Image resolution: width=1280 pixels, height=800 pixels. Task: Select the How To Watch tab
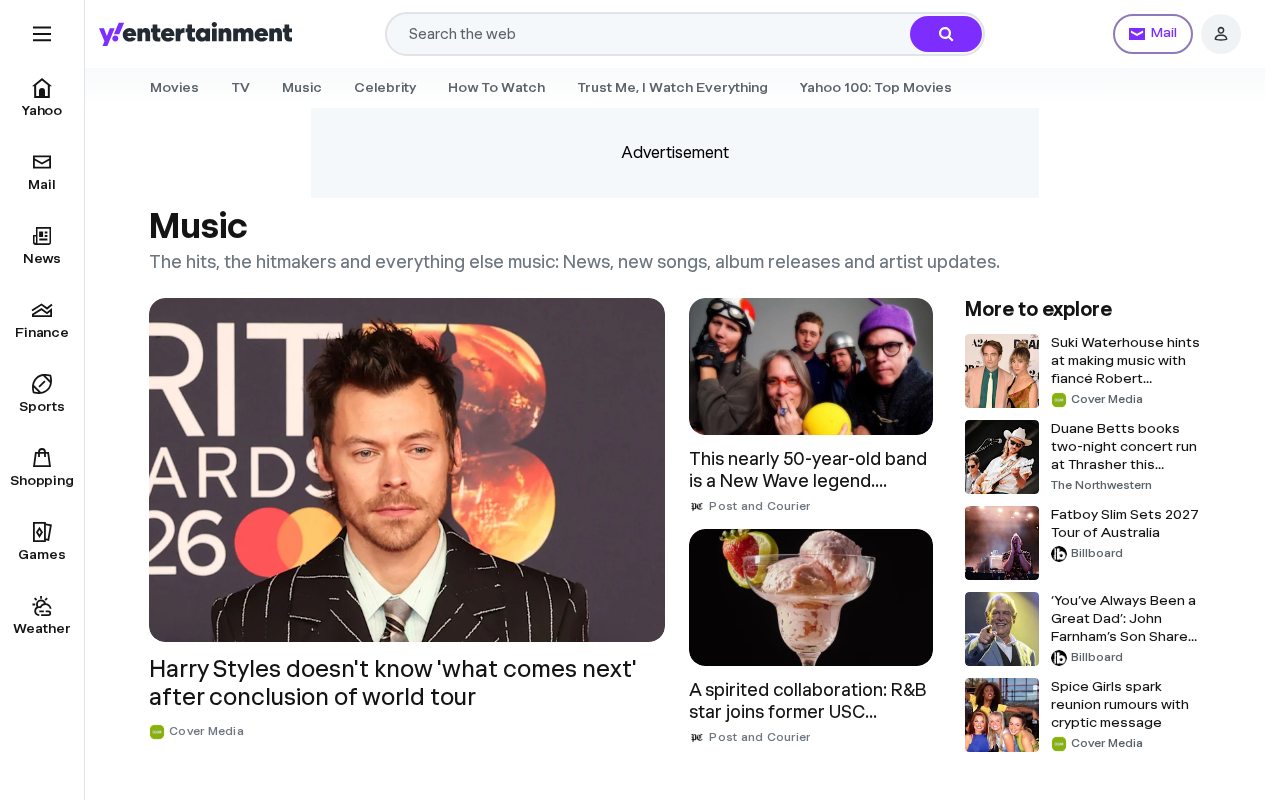pyautogui.click(x=497, y=88)
